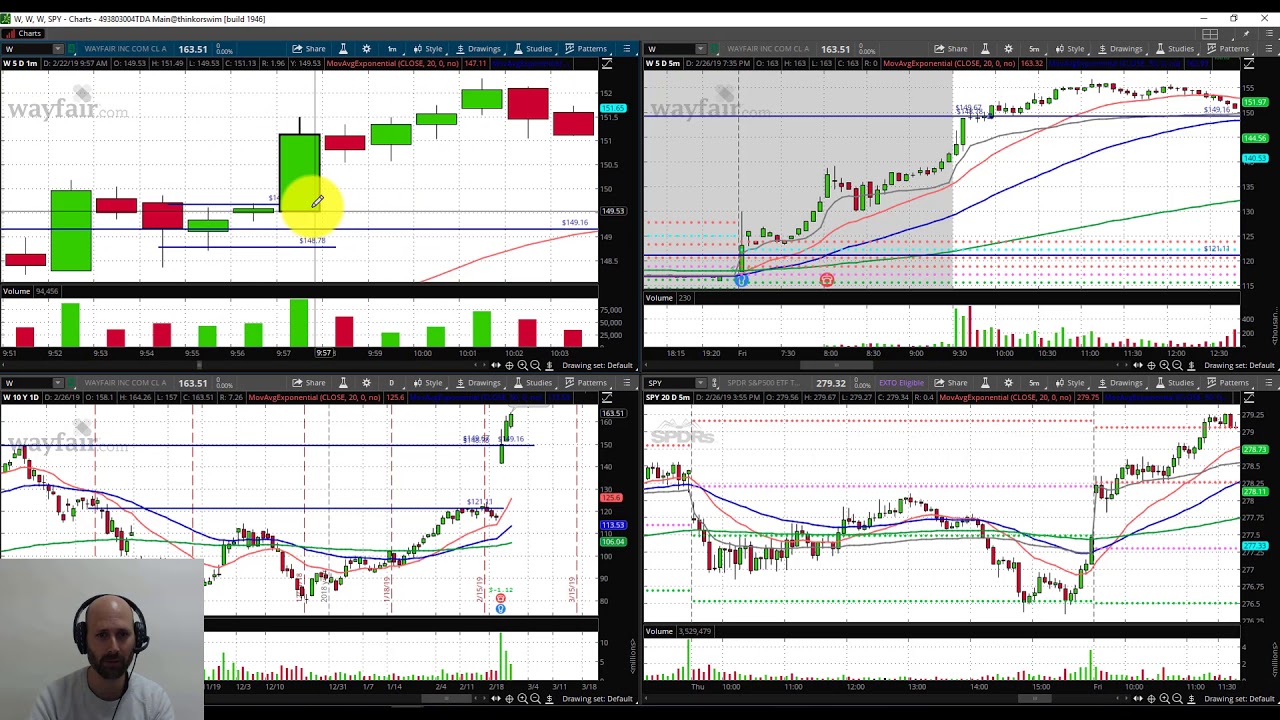Expand symbol dropdown arrow in bottom-left chart
This screenshot has height=720, width=1280.
click(x=58, y=383)
